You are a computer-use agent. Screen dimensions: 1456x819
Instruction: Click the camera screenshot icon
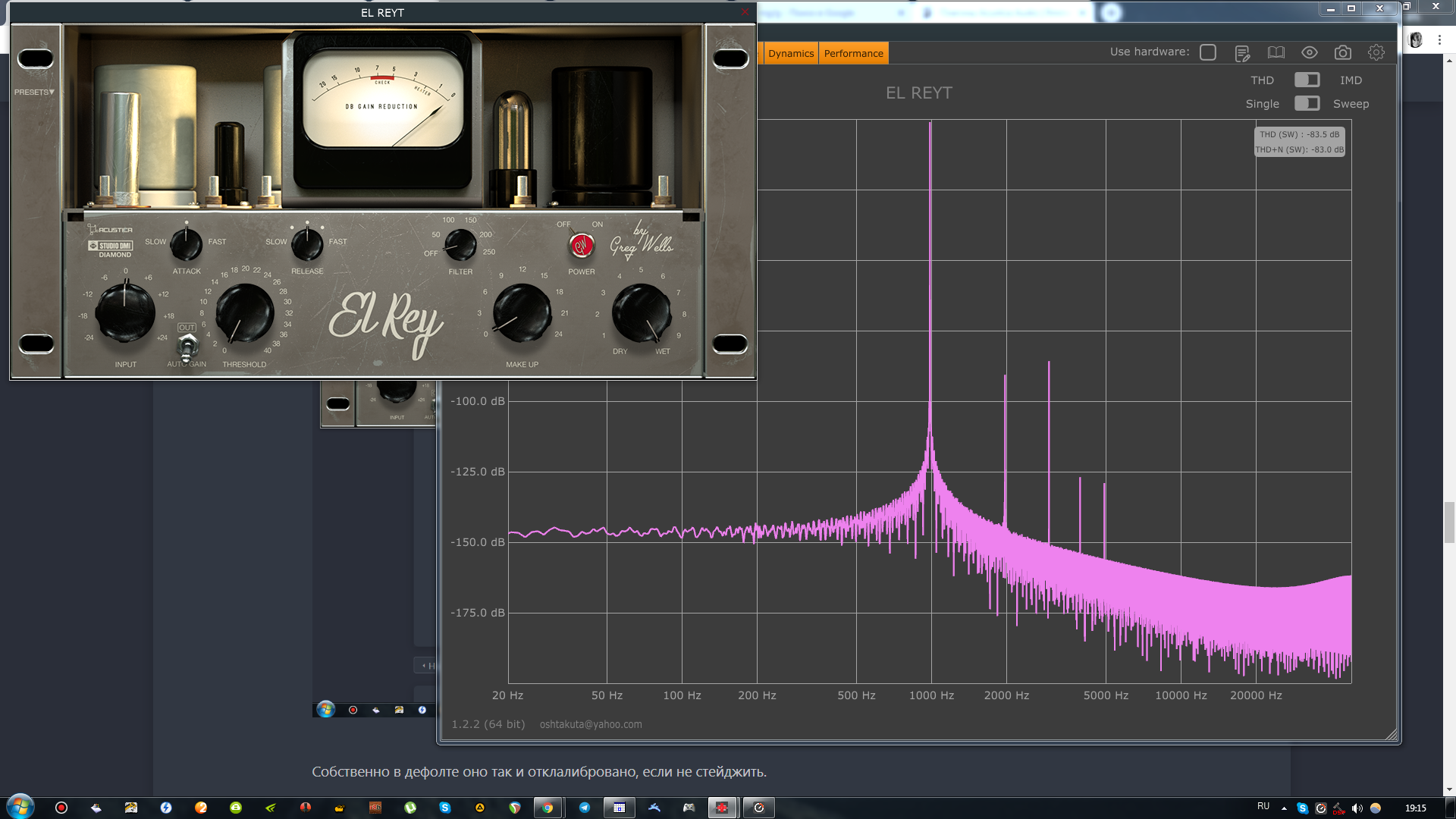[1342, 52]
